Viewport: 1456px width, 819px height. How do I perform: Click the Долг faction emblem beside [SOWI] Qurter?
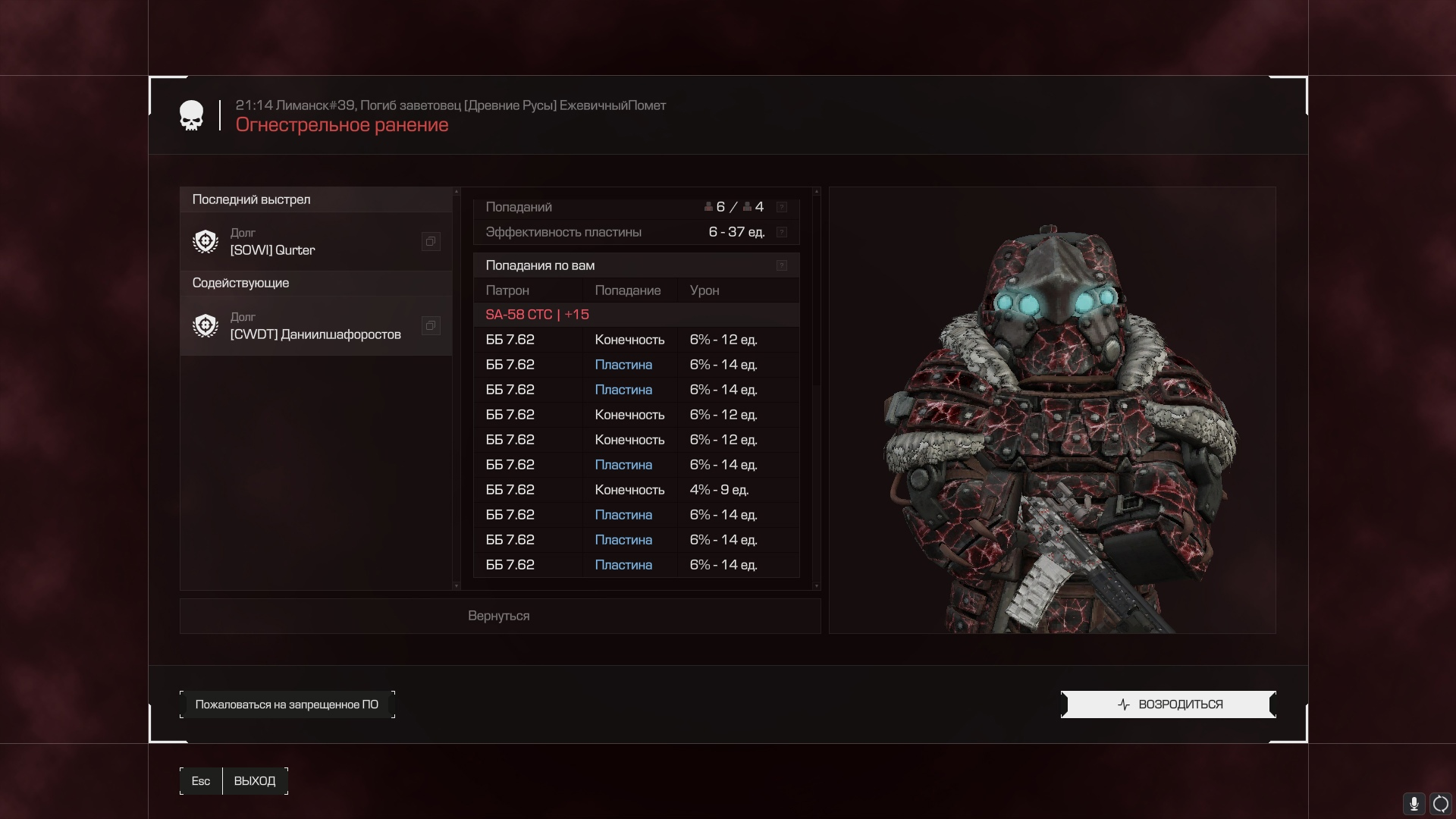pos(206,242)
